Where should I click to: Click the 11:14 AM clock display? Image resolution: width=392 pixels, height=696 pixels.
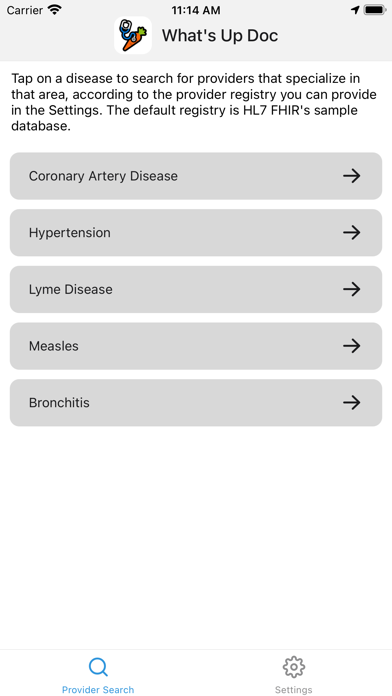pos(196,10)
